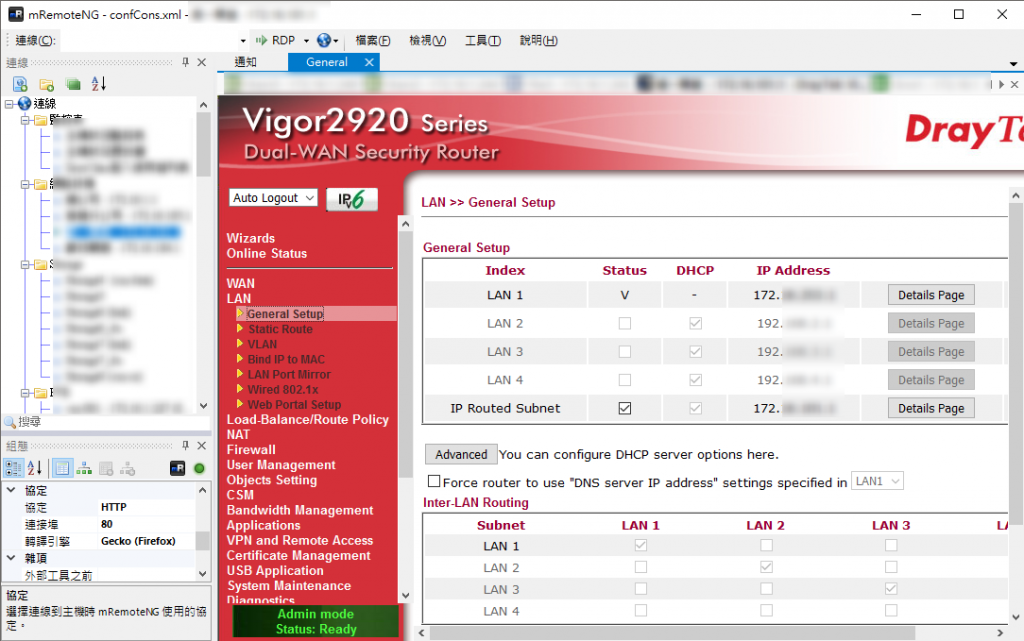Open the 說明(H) menu
Viewport: 1024px width, 641px height.
(539, 40)
